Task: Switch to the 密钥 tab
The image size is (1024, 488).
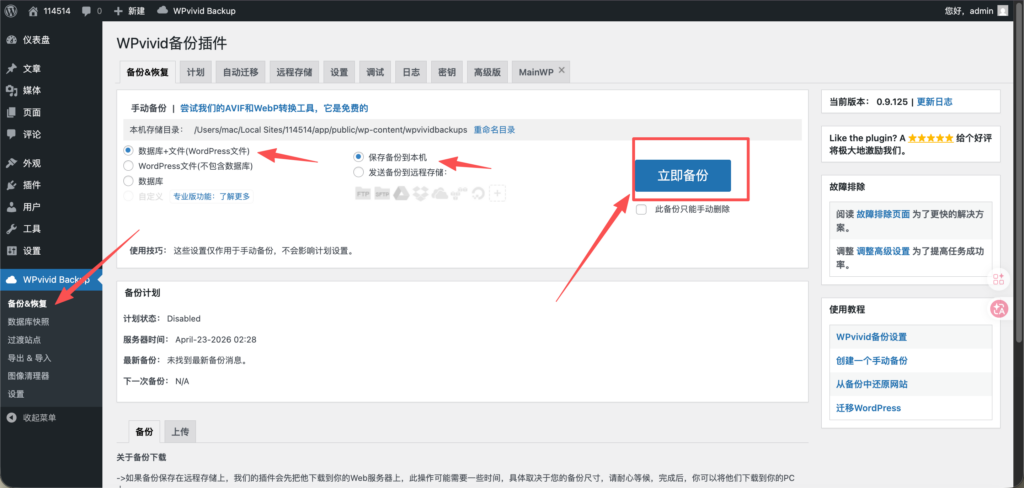Action: [447, 73]
